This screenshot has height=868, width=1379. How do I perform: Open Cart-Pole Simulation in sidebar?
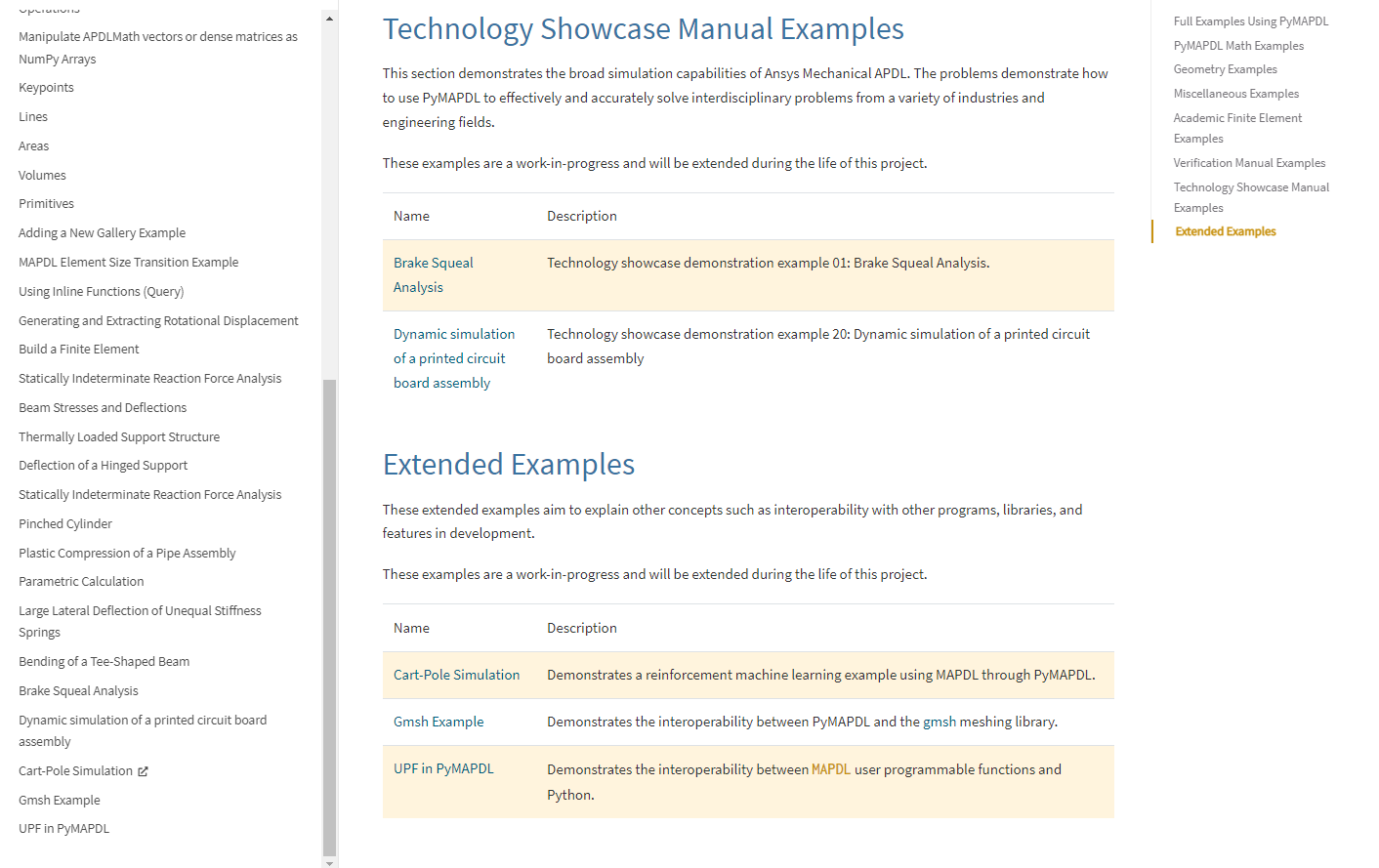click(75, 771)
